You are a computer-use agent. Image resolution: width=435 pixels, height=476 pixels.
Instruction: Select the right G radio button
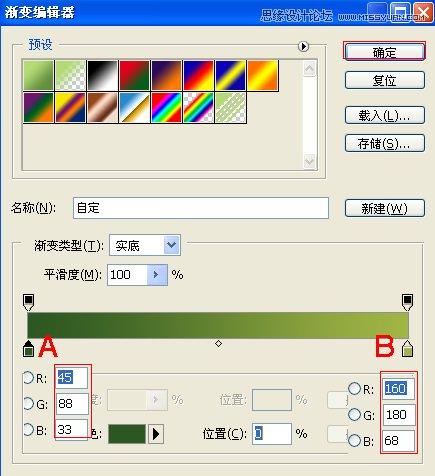click(x=354, y=414)
